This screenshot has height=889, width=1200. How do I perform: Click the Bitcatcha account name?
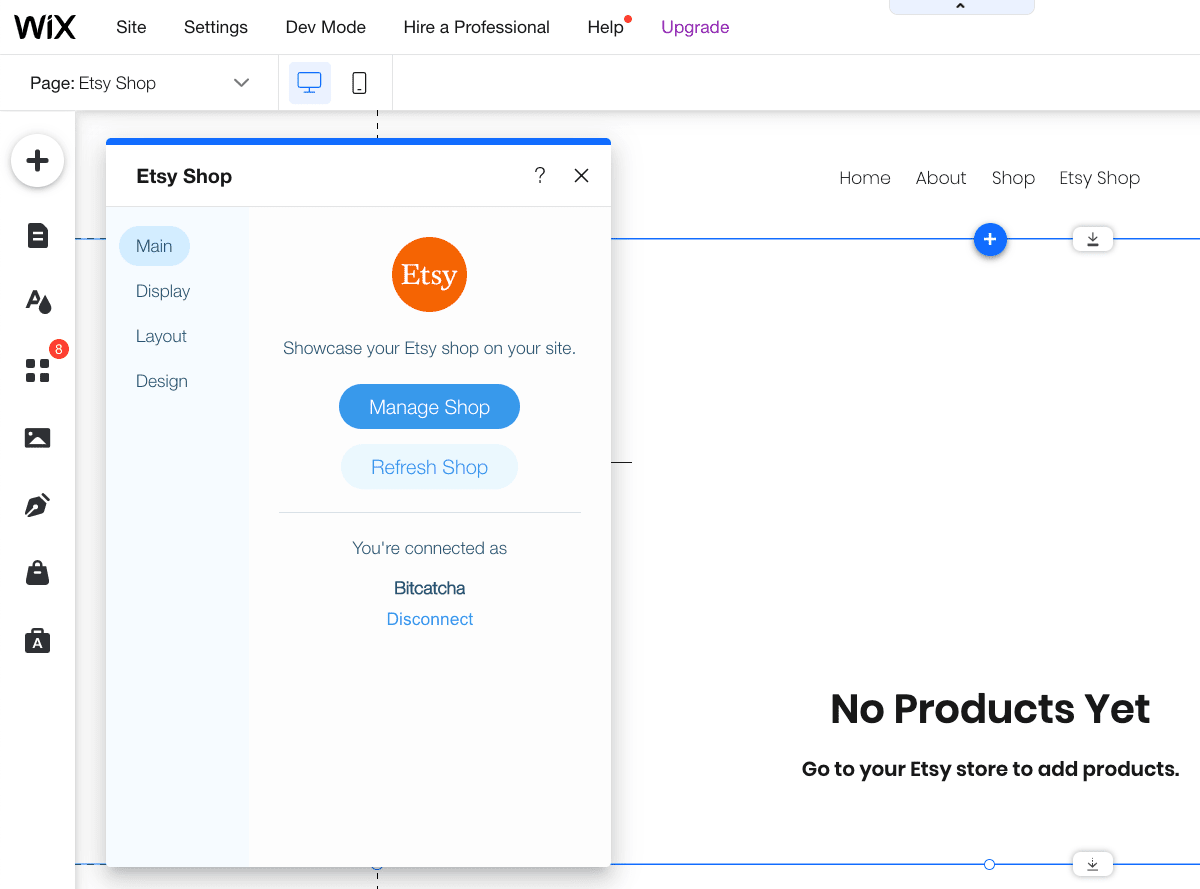point(430,588)
